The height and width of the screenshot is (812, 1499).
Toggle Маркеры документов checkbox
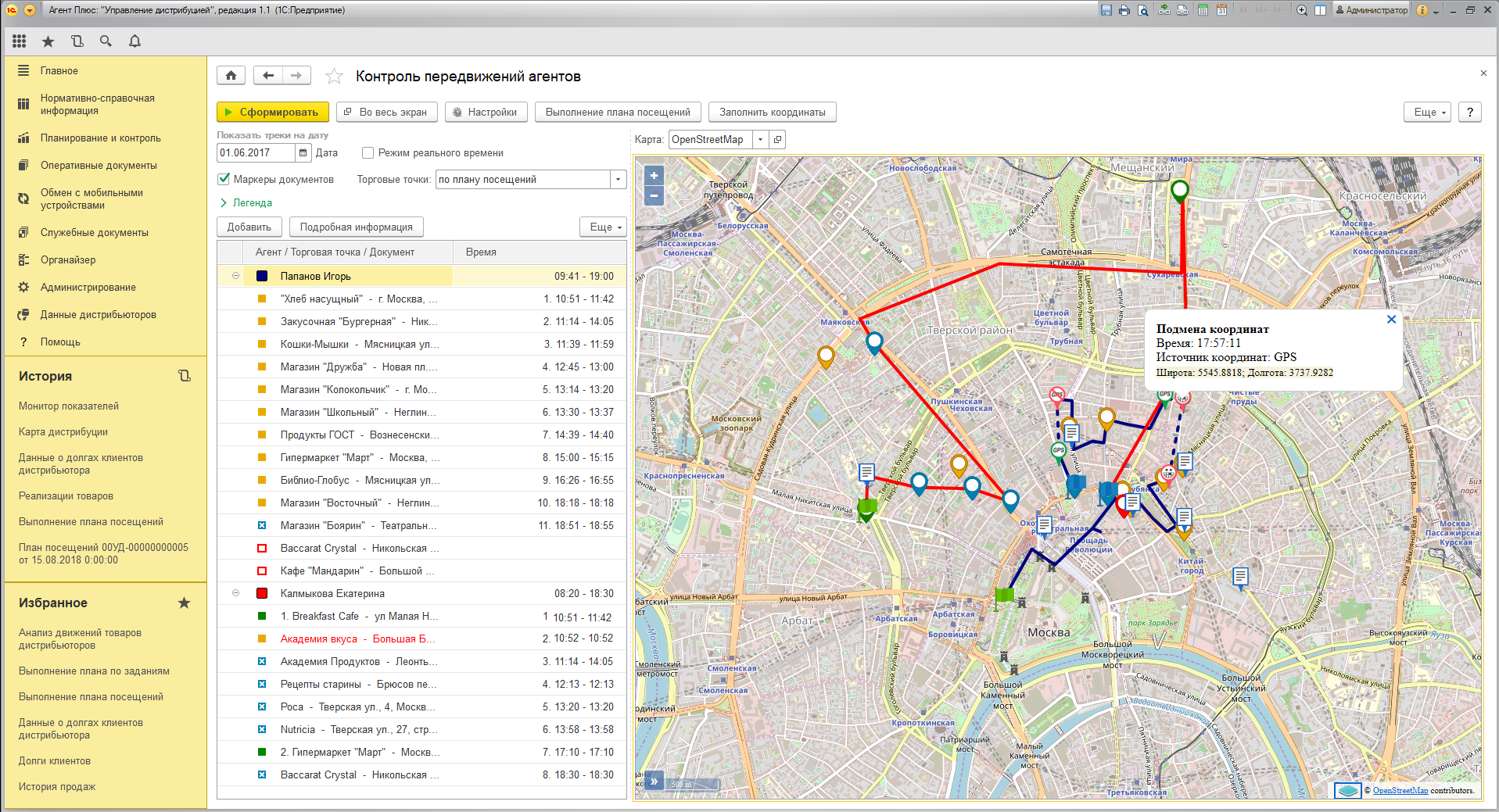pyautogui.click(x=224, y=179)
